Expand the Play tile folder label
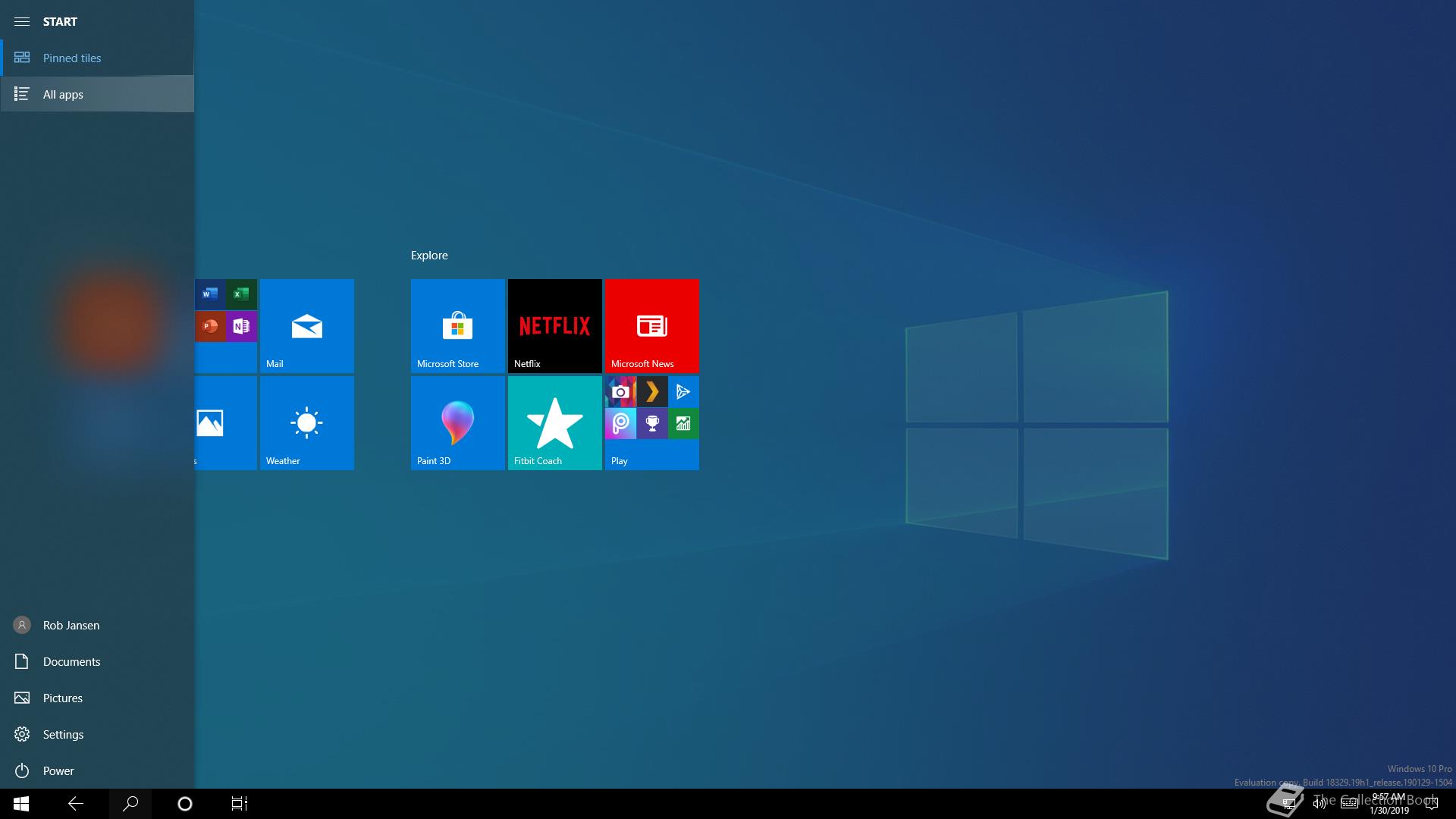 (x=620, y=460)
